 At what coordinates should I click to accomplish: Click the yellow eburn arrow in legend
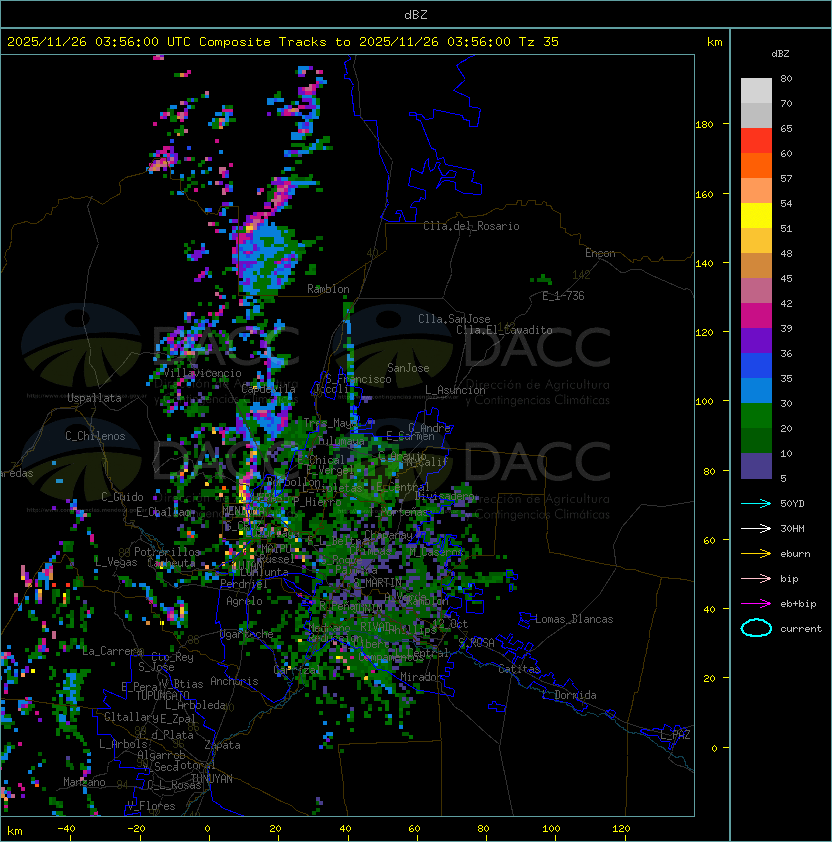click(756, 554)
